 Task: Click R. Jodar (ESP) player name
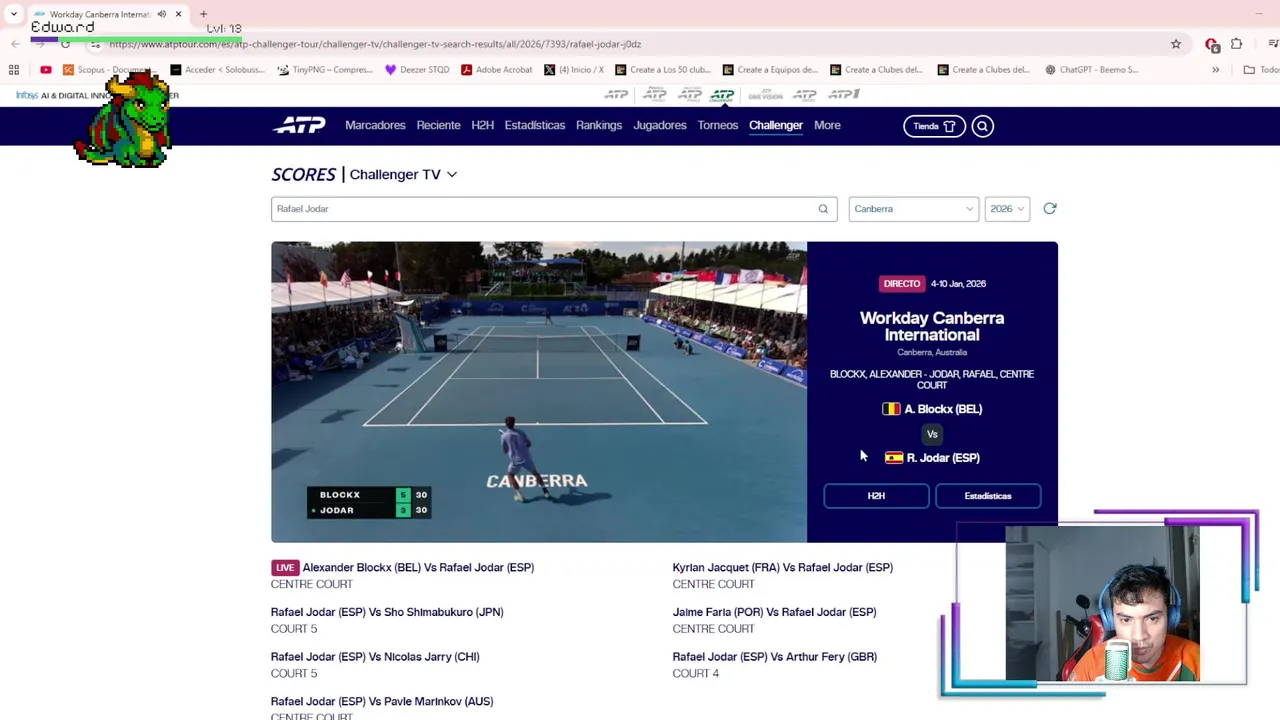pos(943,458)
